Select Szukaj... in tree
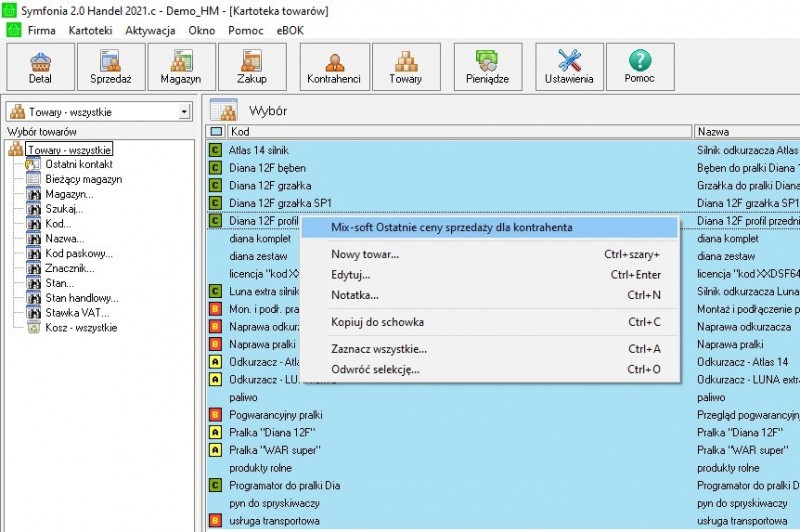This screenshot has width=800, height=532. (x=64, y=209)
